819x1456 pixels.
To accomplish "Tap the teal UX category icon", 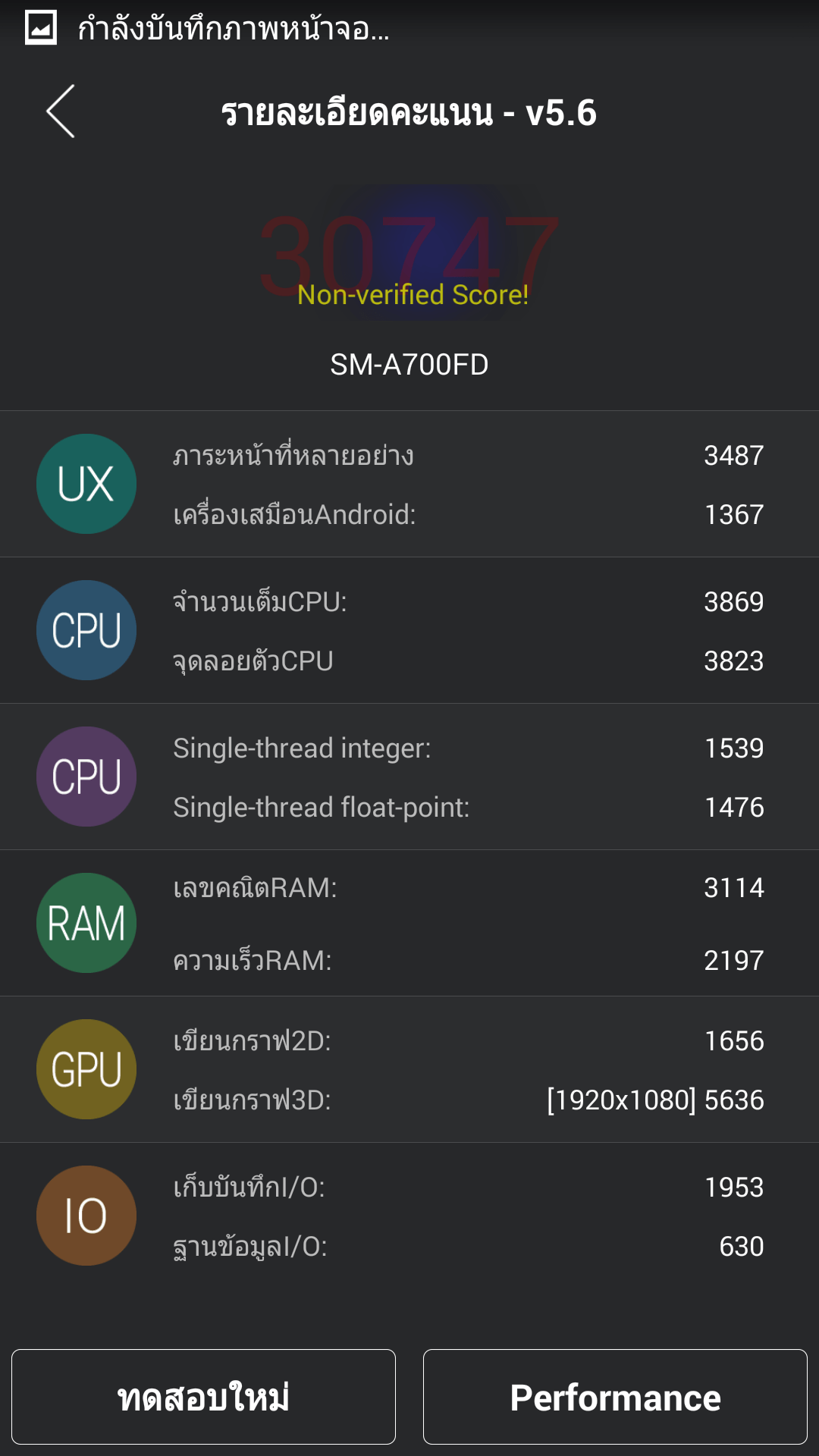I will point(86,484).
